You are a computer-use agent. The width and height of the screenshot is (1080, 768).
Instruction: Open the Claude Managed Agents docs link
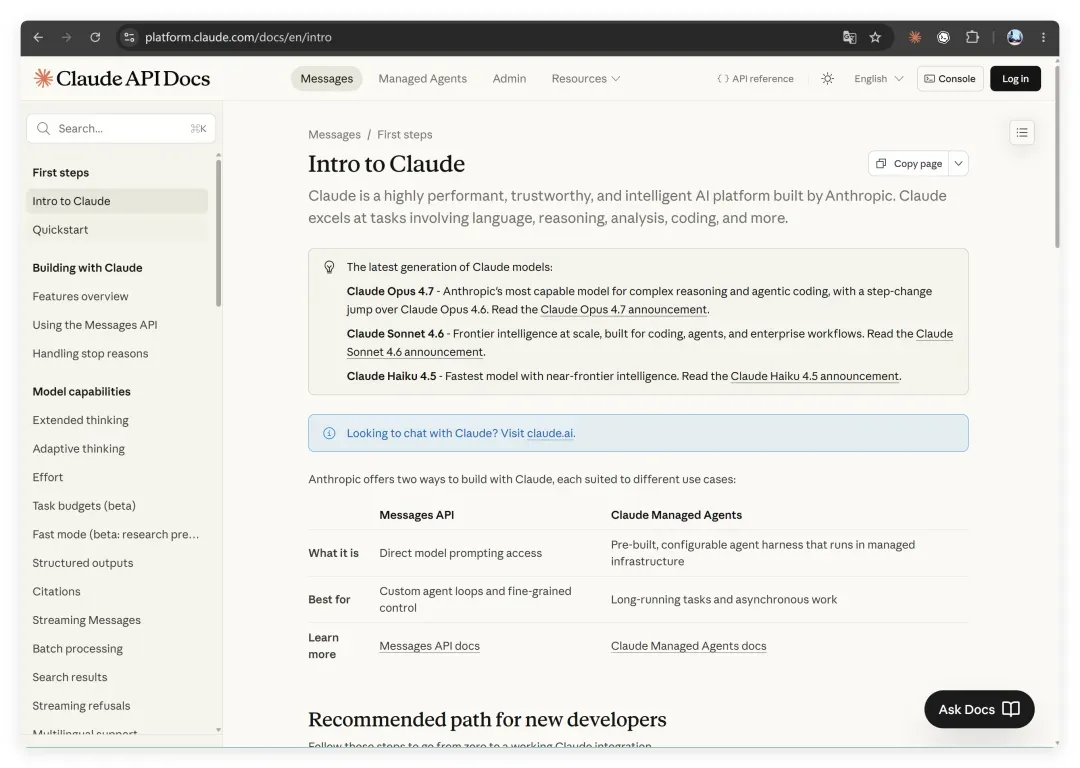(x=688, y=646)
